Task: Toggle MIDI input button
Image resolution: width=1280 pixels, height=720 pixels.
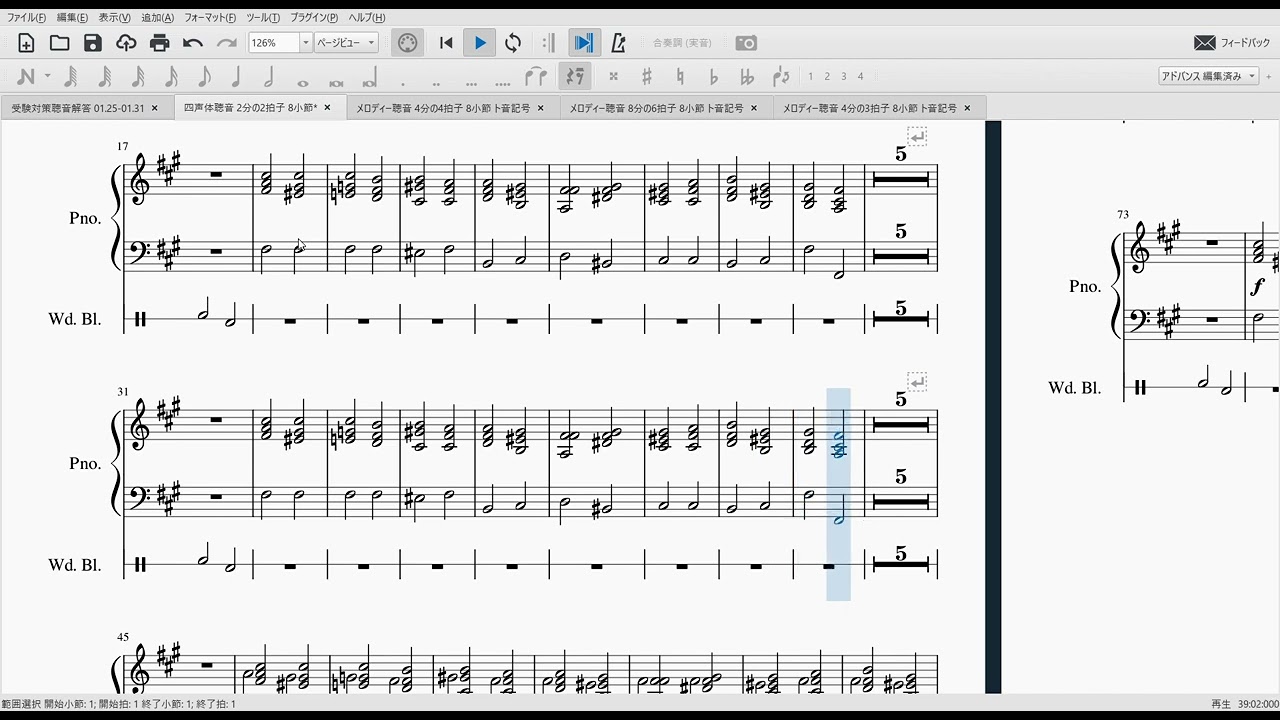Action: [407, 43]
